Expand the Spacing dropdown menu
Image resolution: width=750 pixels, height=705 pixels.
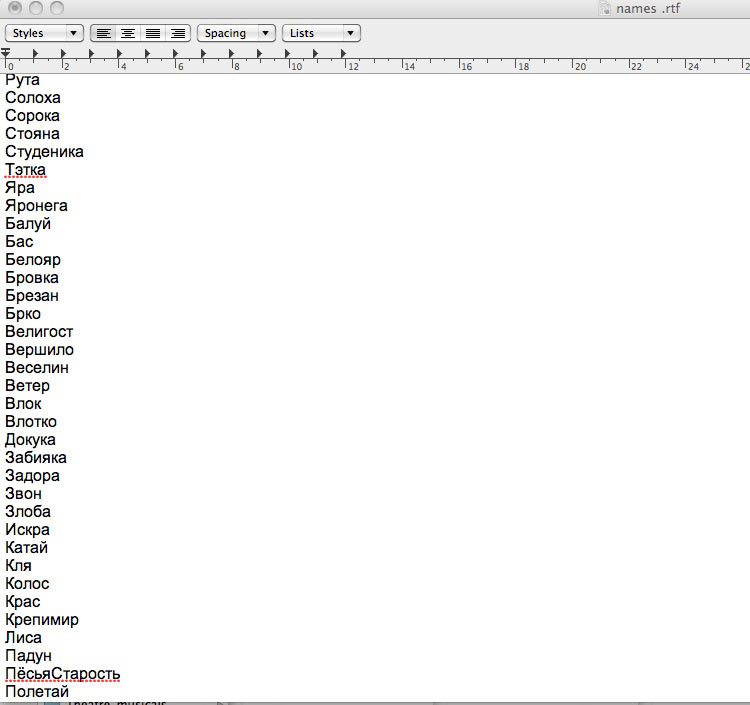(236, 33)
